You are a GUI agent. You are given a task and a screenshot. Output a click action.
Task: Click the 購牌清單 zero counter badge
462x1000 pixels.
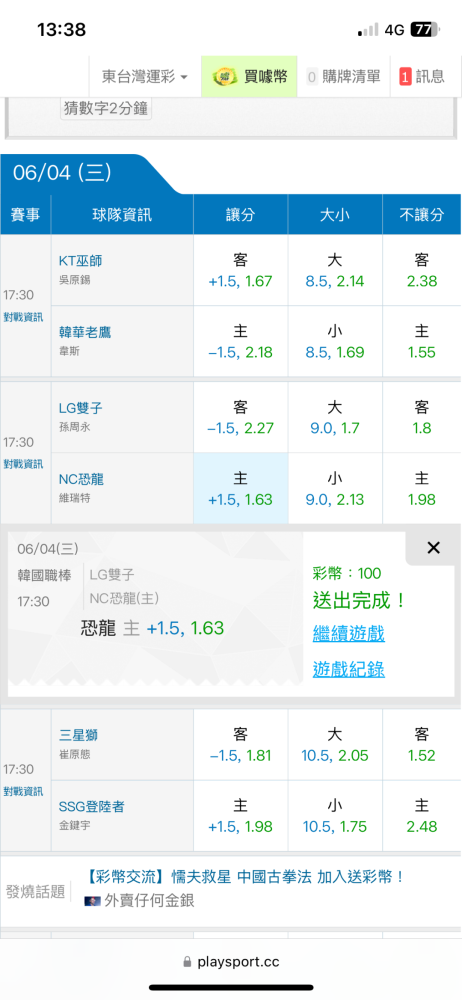(x=312, y=77)
